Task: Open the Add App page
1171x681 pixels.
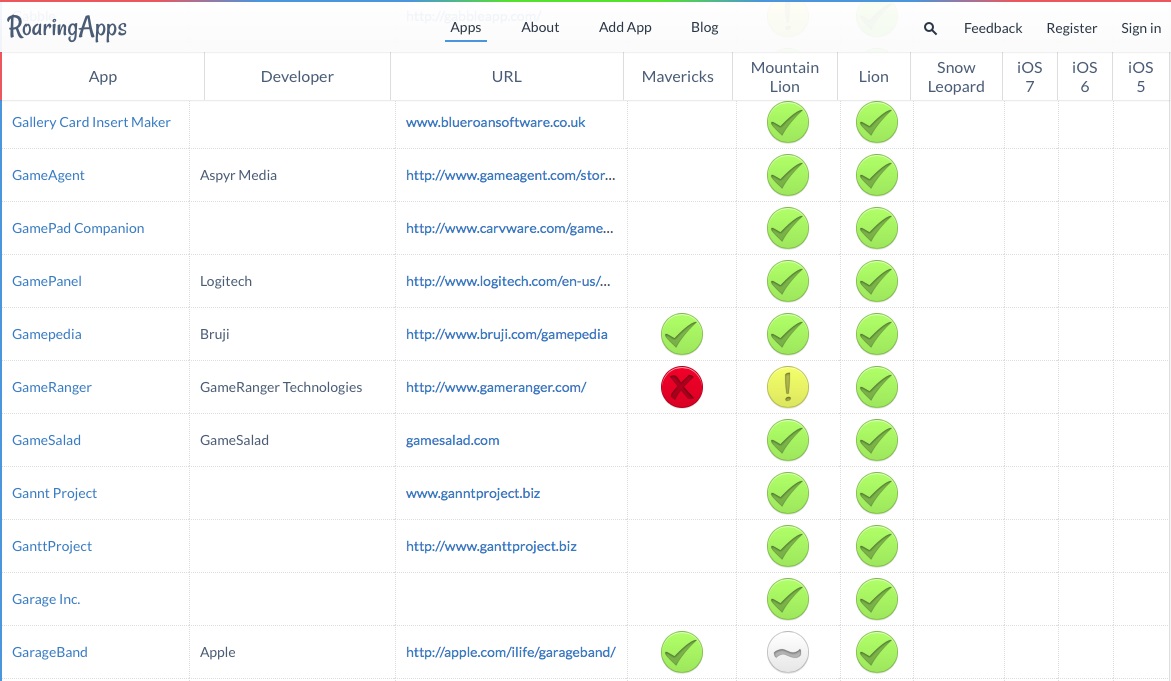Action: [x=625, y=28]
